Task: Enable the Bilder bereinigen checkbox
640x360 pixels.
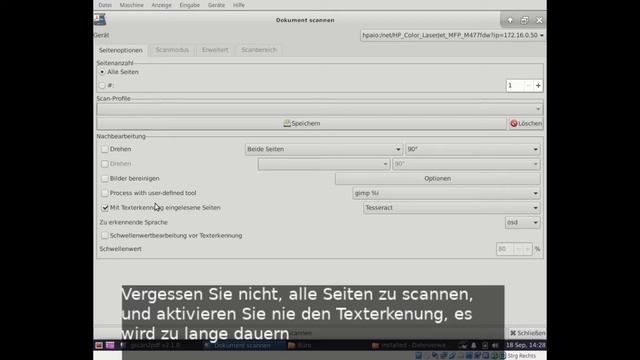Action: click(x=105, y=178)
